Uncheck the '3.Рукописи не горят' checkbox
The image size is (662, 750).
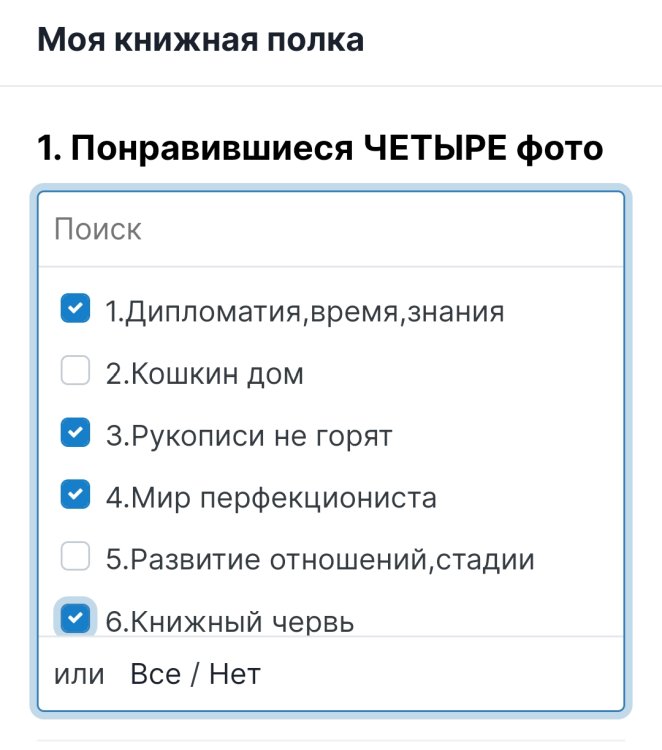[x=75, y=434]
